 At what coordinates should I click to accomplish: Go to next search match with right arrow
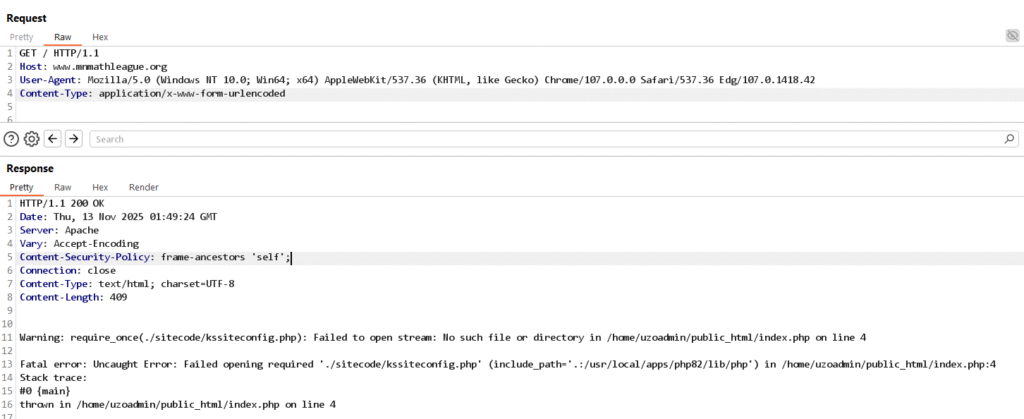coord(73,139)
